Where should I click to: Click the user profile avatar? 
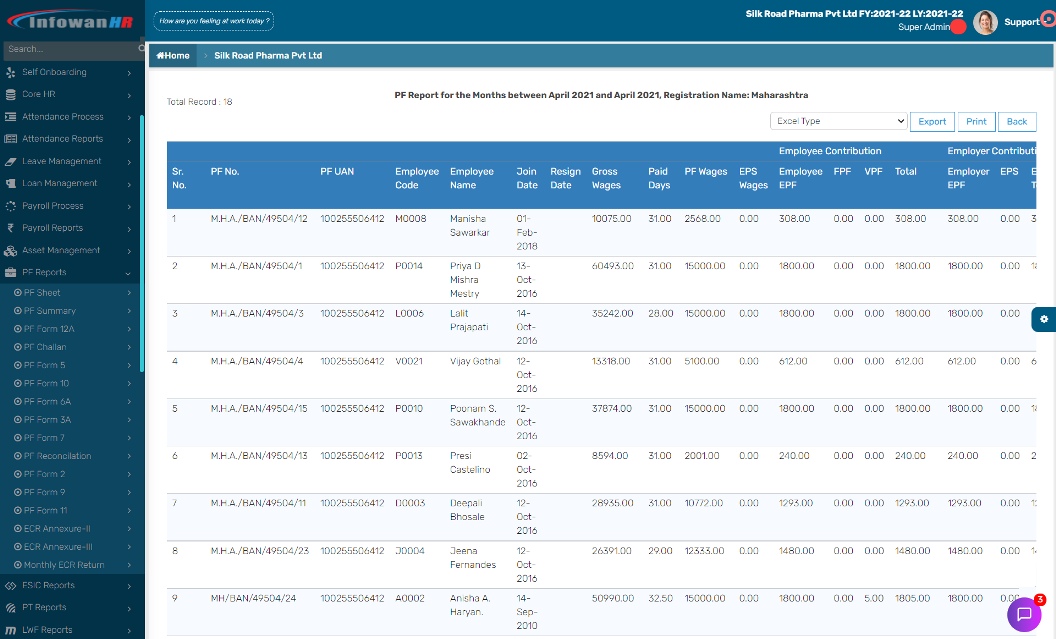[985, 22]
